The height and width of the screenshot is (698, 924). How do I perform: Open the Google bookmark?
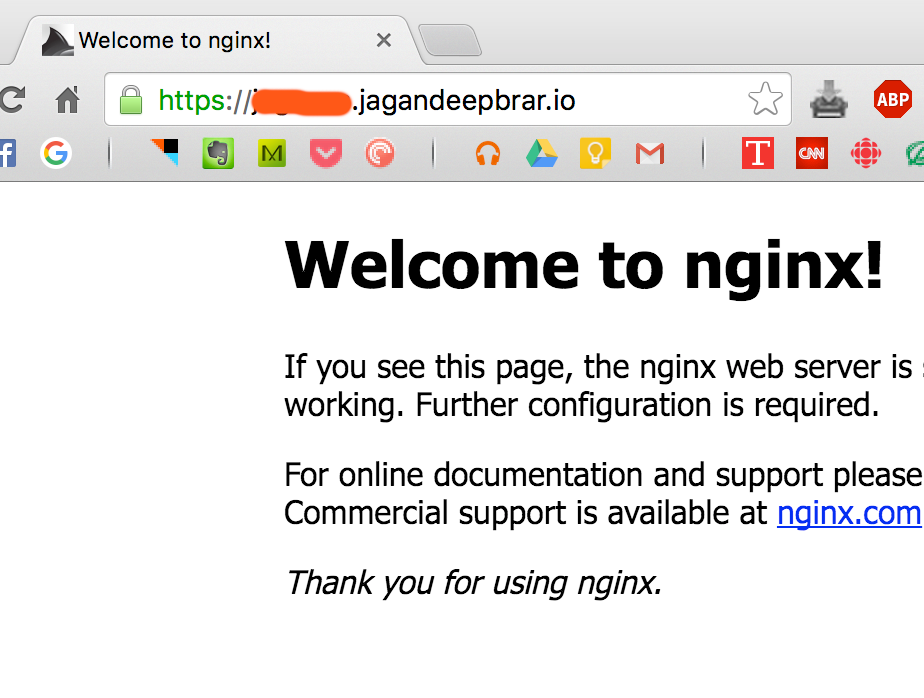click(56, 153)
